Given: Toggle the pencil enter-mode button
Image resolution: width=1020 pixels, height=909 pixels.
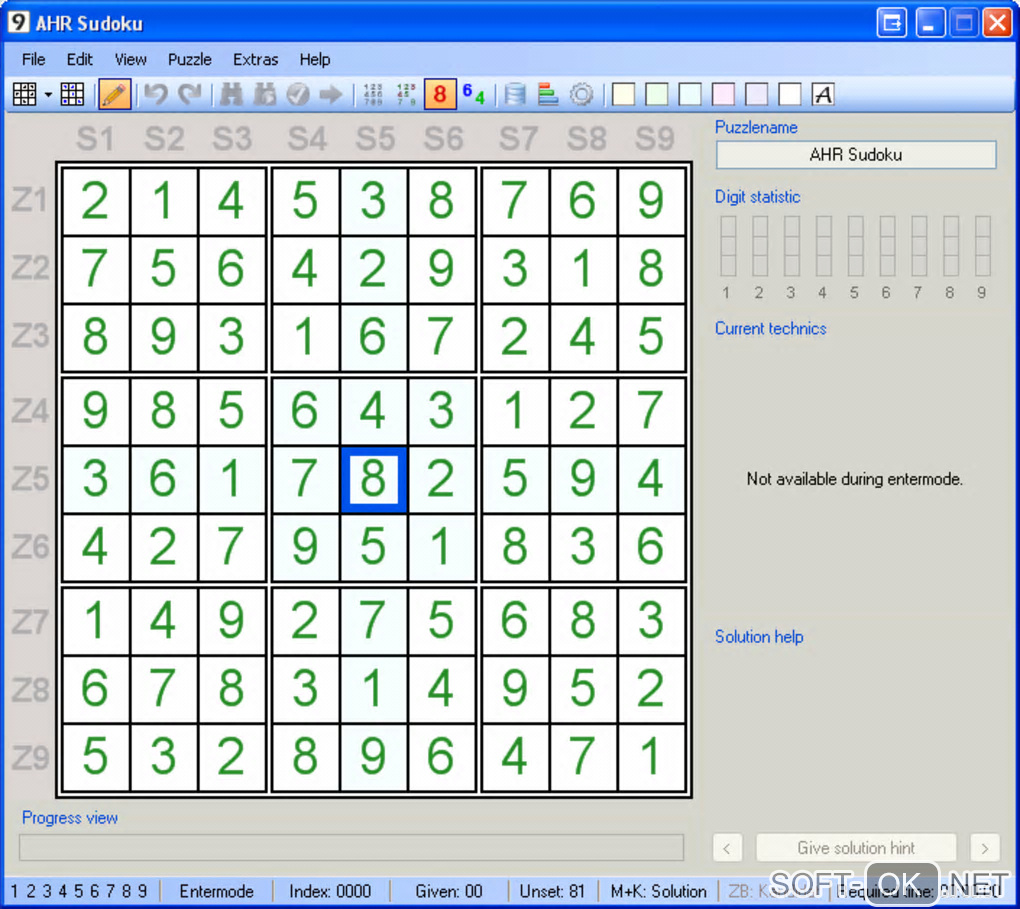Looking at the screenshot, I should [114, 94].
